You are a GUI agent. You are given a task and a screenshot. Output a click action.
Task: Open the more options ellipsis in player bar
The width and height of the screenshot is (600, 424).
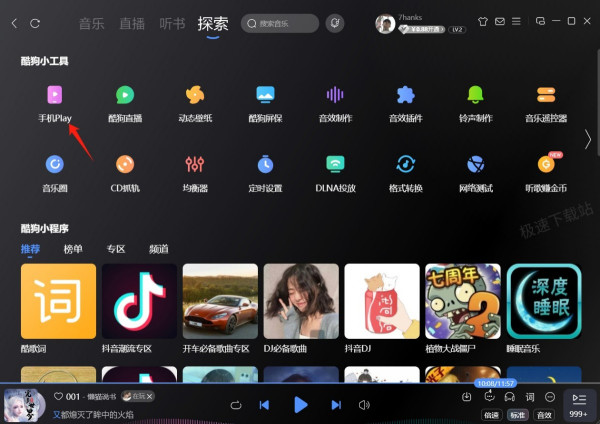tap(550, 397)
